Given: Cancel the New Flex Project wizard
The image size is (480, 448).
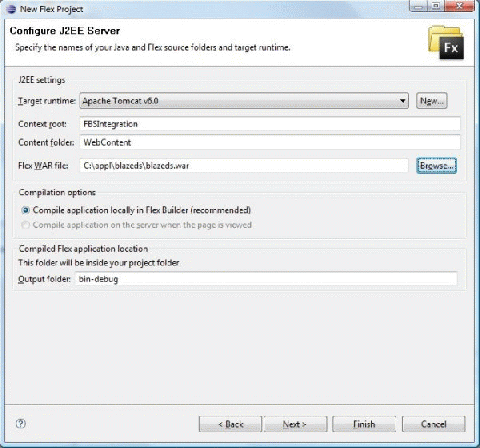Looking at the screenshot, I should [x=433, y=424].
